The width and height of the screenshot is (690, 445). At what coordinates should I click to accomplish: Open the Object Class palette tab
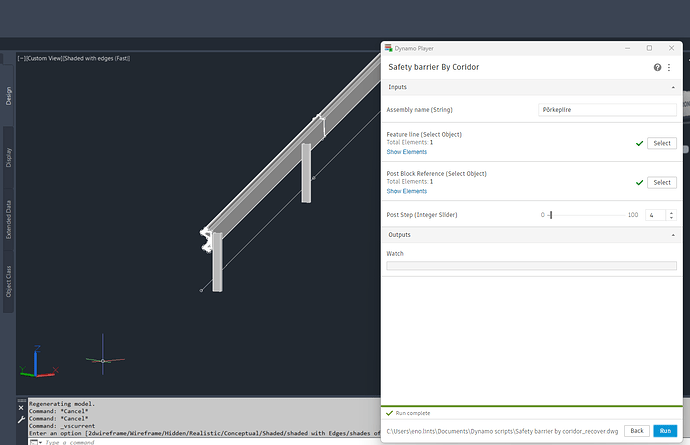click(8, 282)
